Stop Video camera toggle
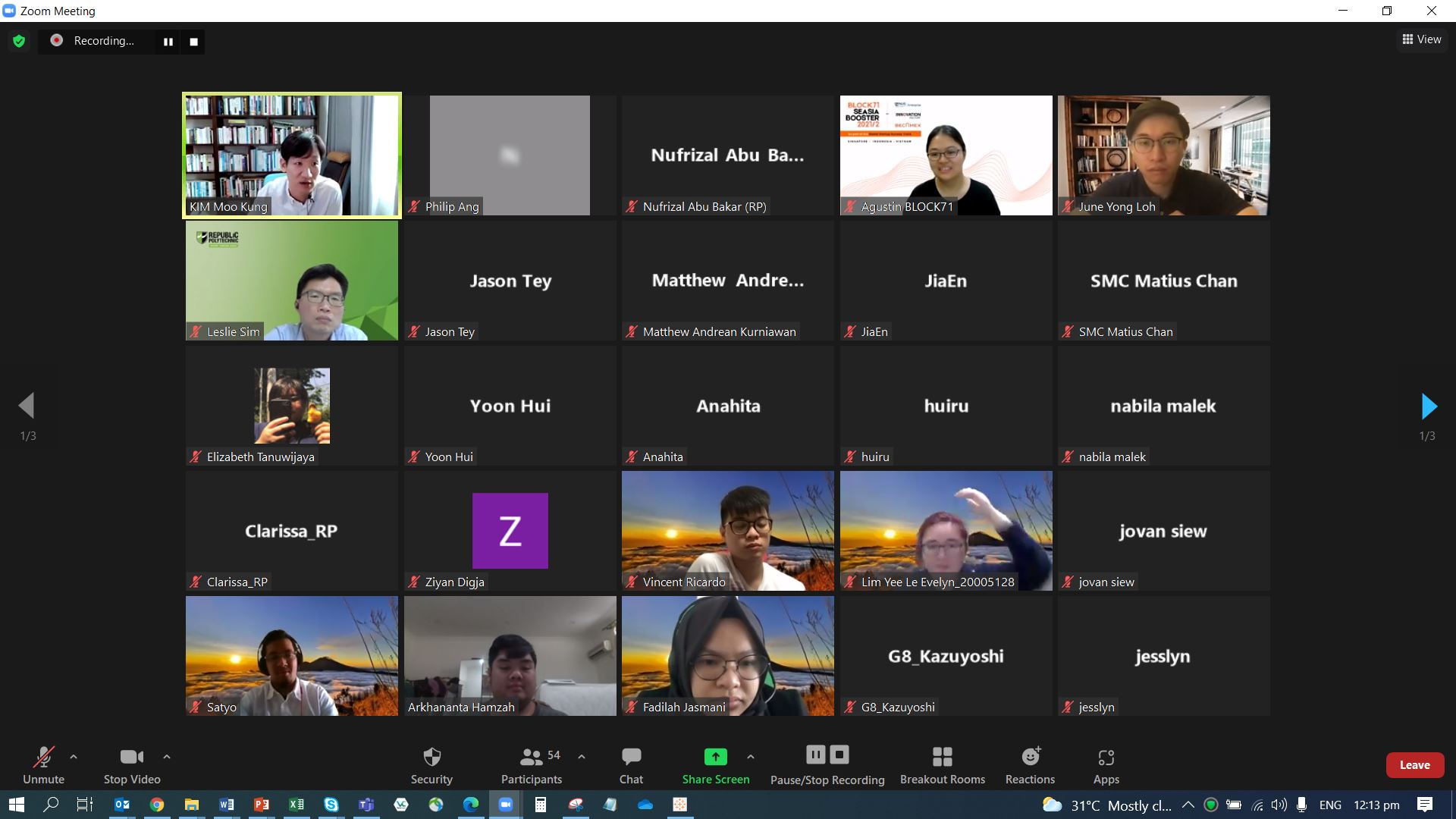Screen dimensions: 1456x819 coord(132,764)
